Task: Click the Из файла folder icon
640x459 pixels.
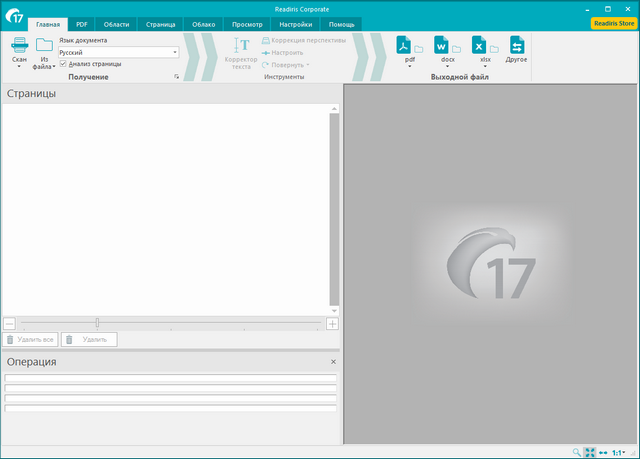Action: click(44, 45)
